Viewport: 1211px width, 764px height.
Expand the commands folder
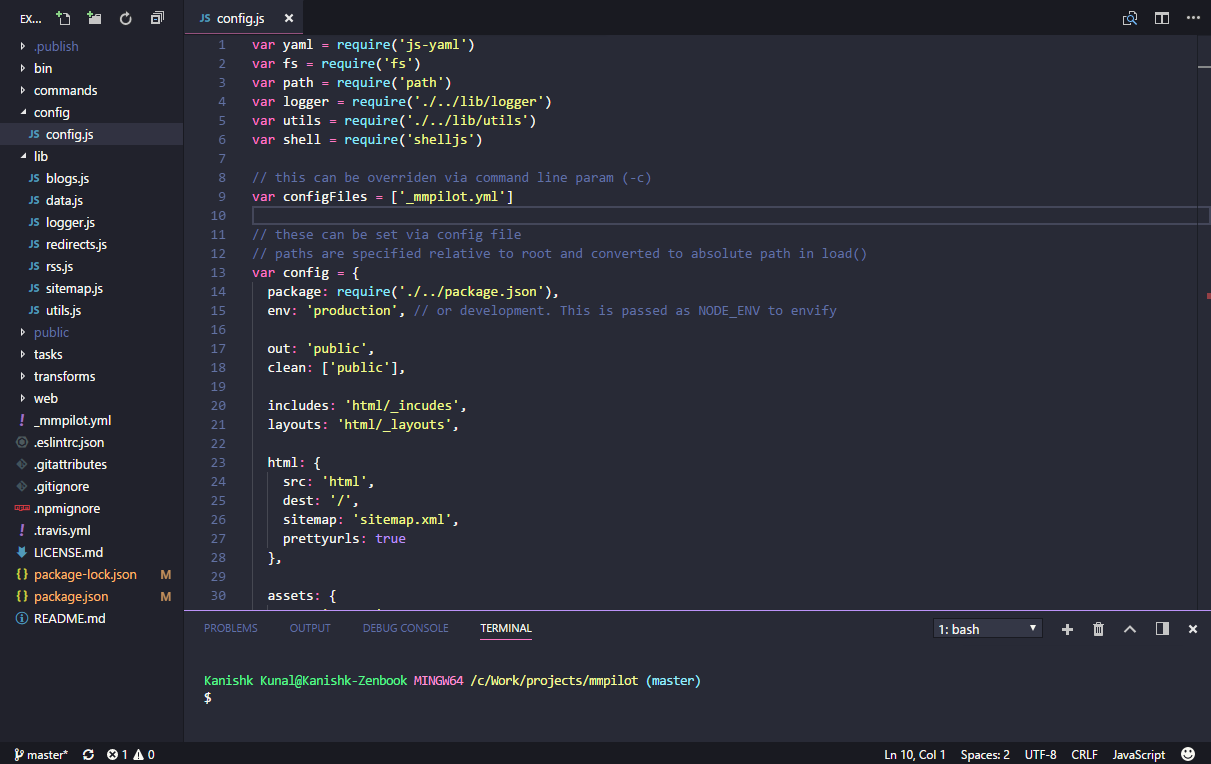tap(66, 90)
